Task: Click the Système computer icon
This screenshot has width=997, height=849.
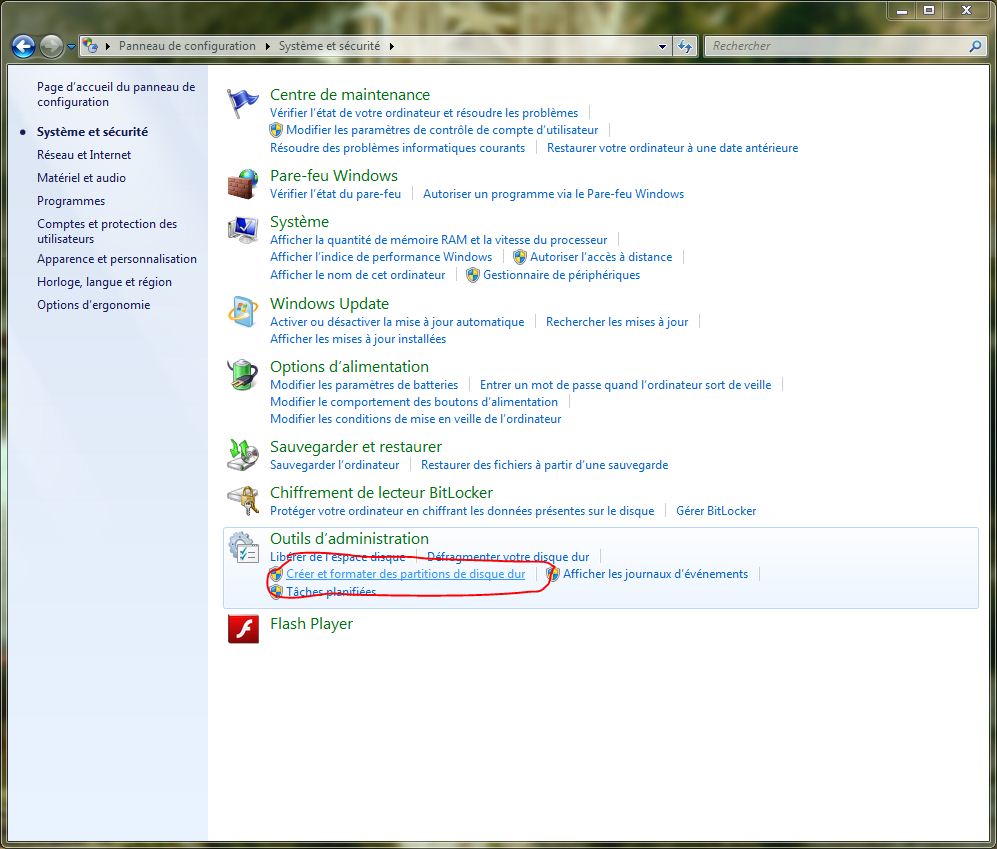Action: 243,230
